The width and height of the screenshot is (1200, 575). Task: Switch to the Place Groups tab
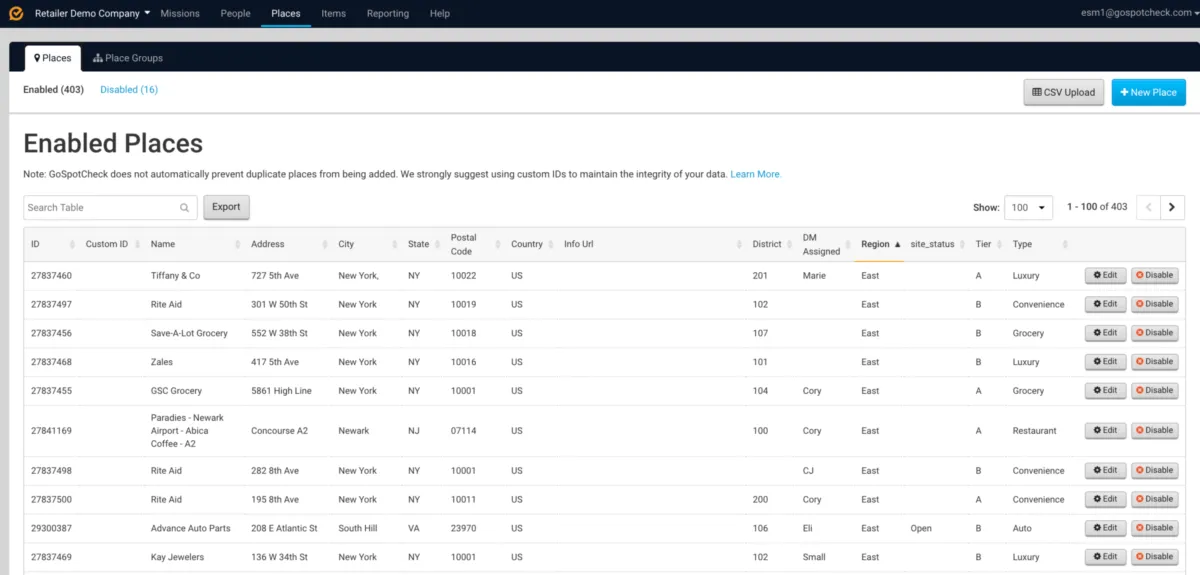[128, 58]
